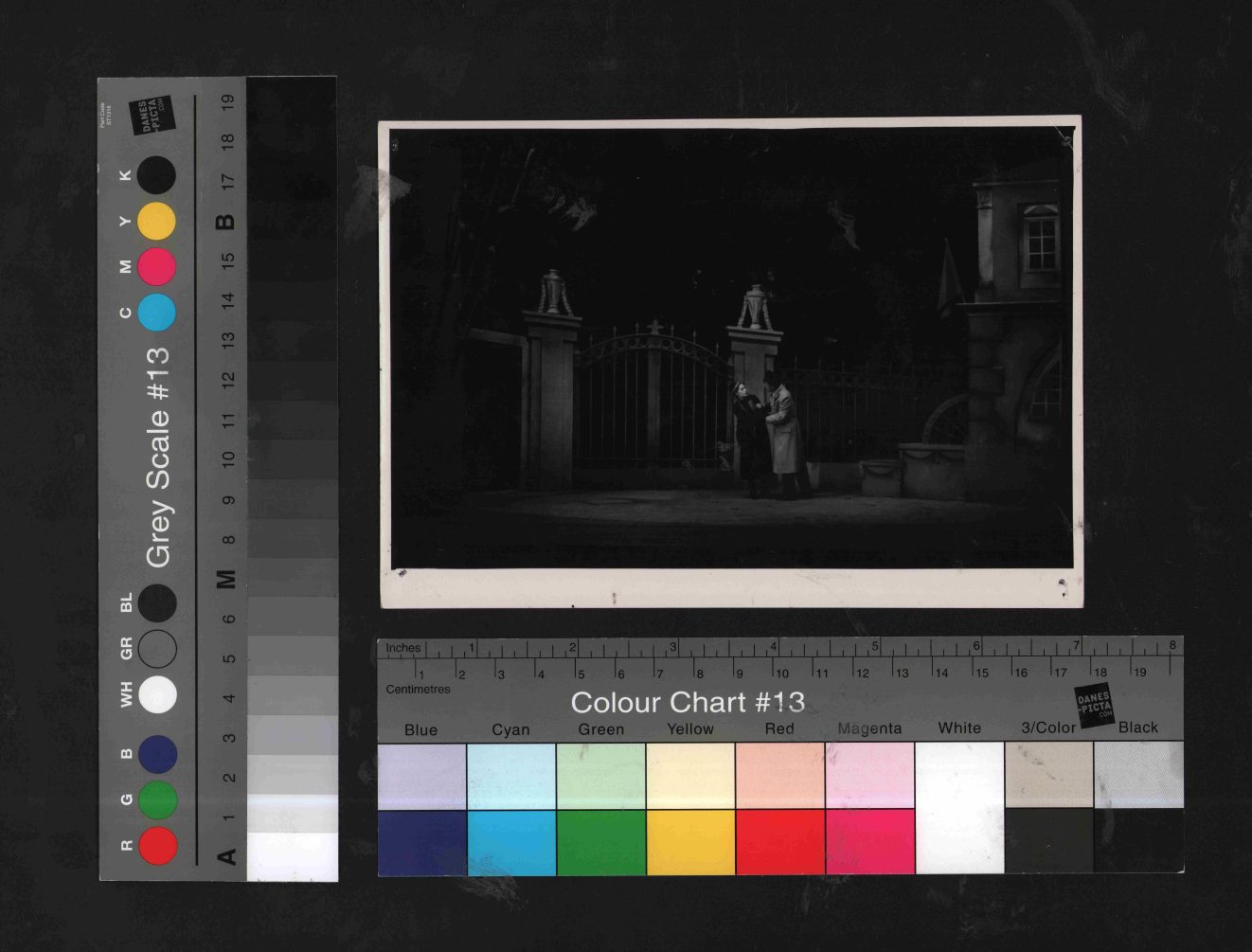Click the white grey scale patch at step A
This screenshot has width=1252, height=952.
click(x=292, y=856)
